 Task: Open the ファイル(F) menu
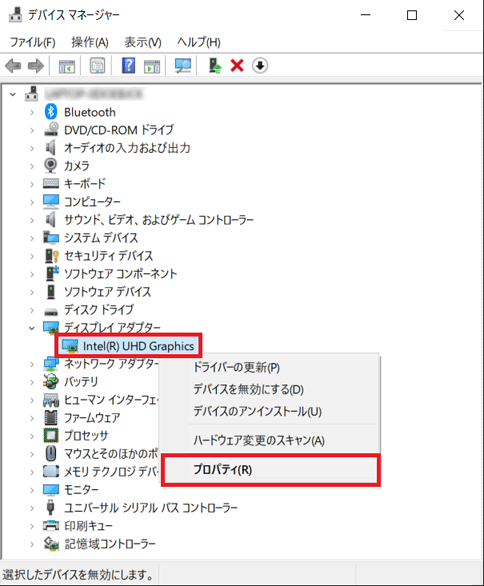tap(33, 42)
